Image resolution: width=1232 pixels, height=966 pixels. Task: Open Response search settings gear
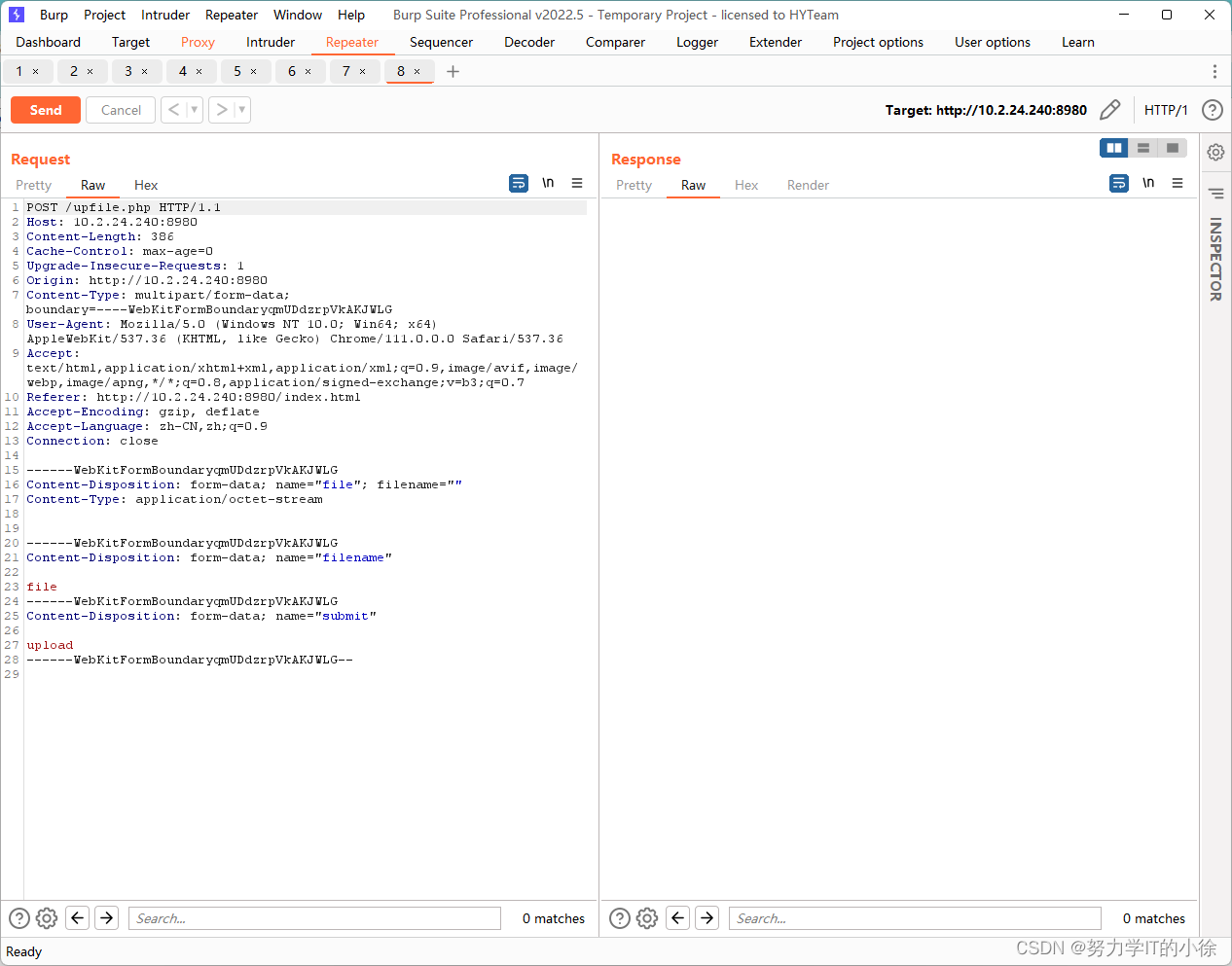pyautogui.click(x=647, y=918)
